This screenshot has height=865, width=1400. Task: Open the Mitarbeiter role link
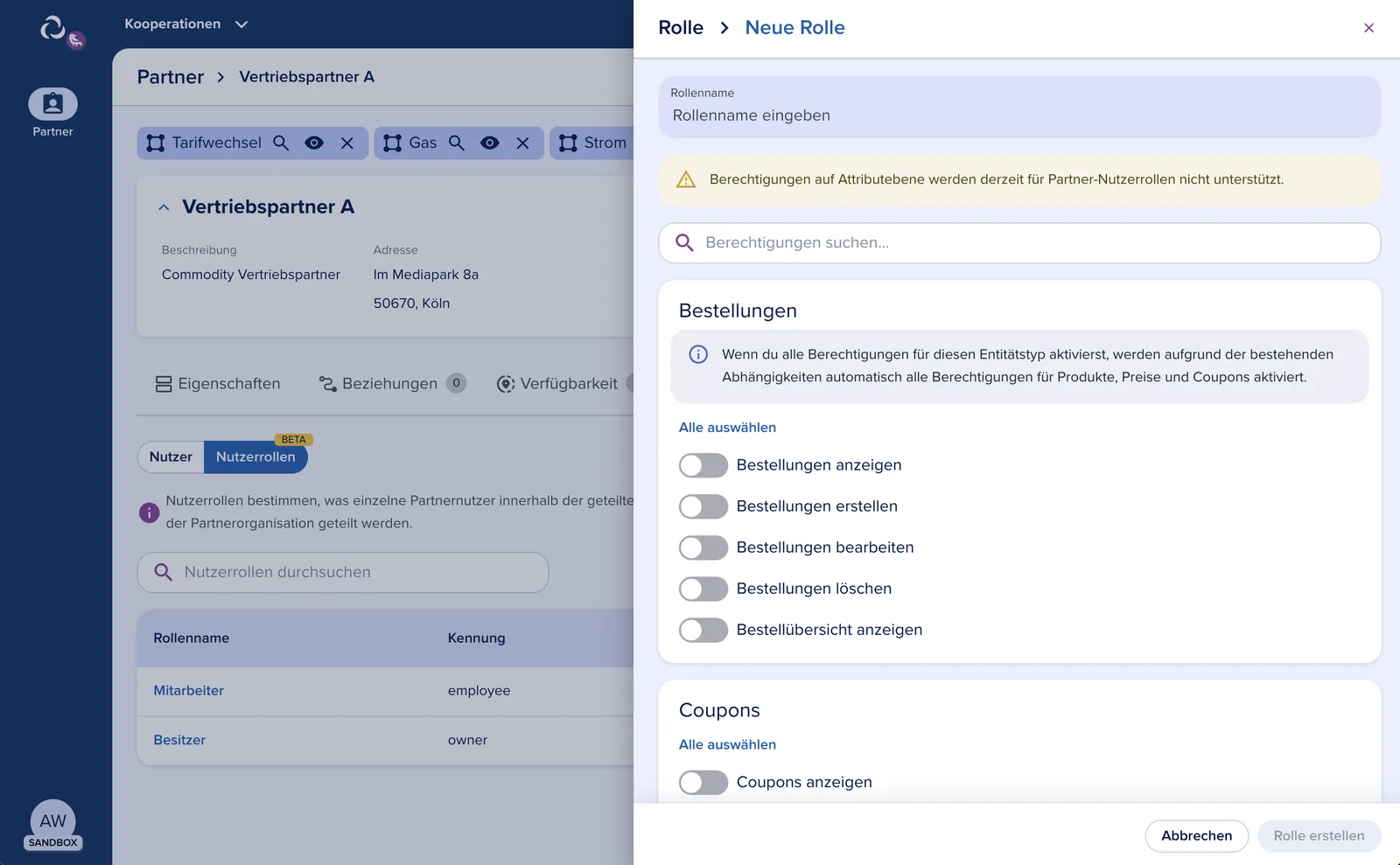click(189, 691)
